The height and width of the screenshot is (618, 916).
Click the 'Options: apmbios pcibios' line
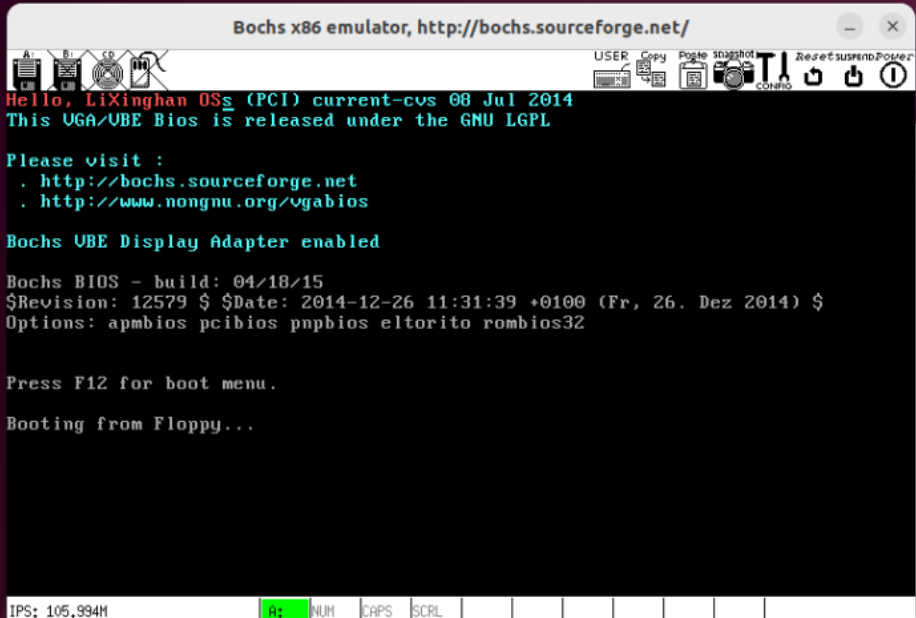pyautogui.click(x=296, y=322)
